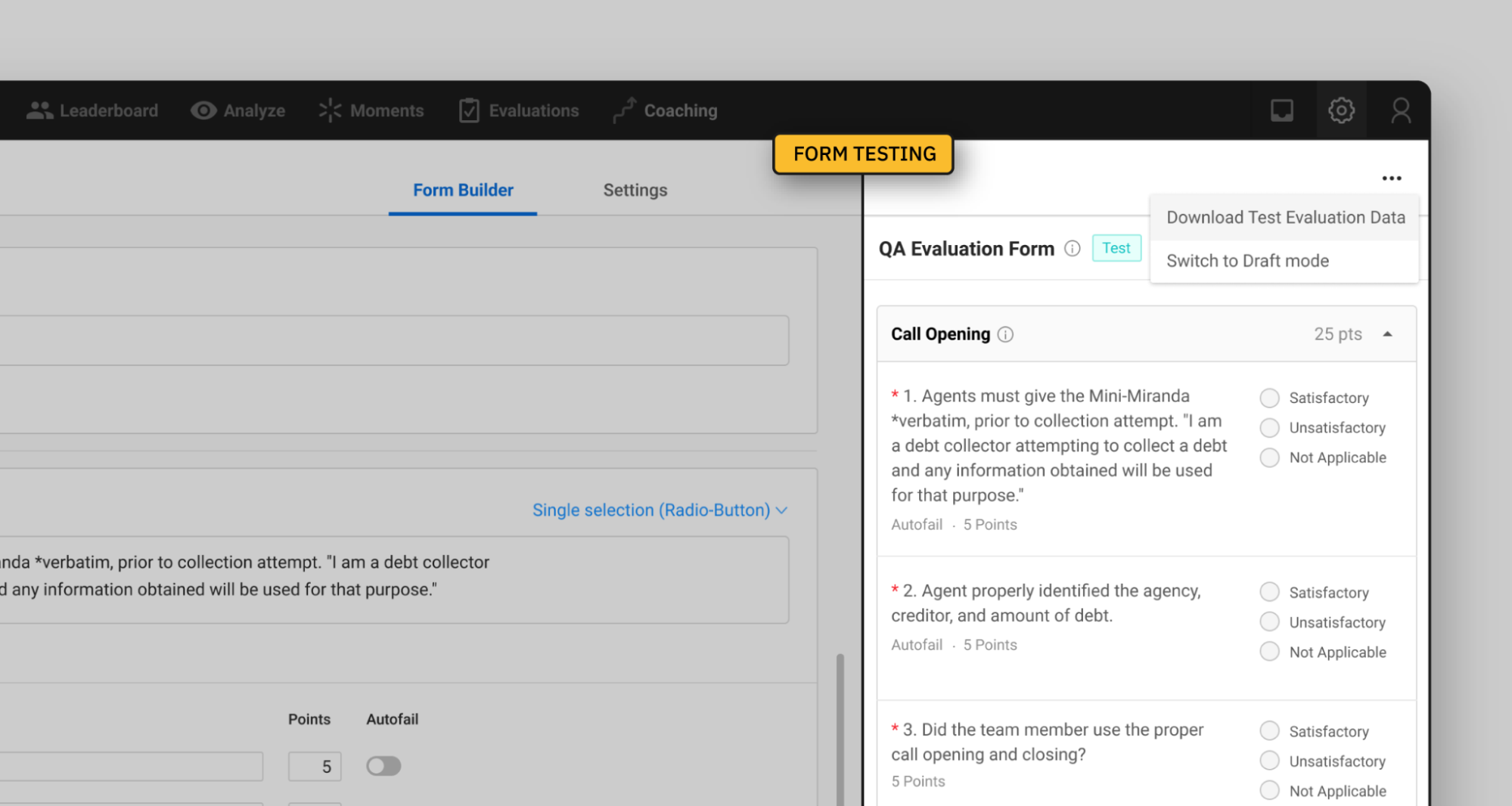Screen dimensions: 1512x806
Task: Open application settings via the gear icon
Action: [x=1341, y=110]
